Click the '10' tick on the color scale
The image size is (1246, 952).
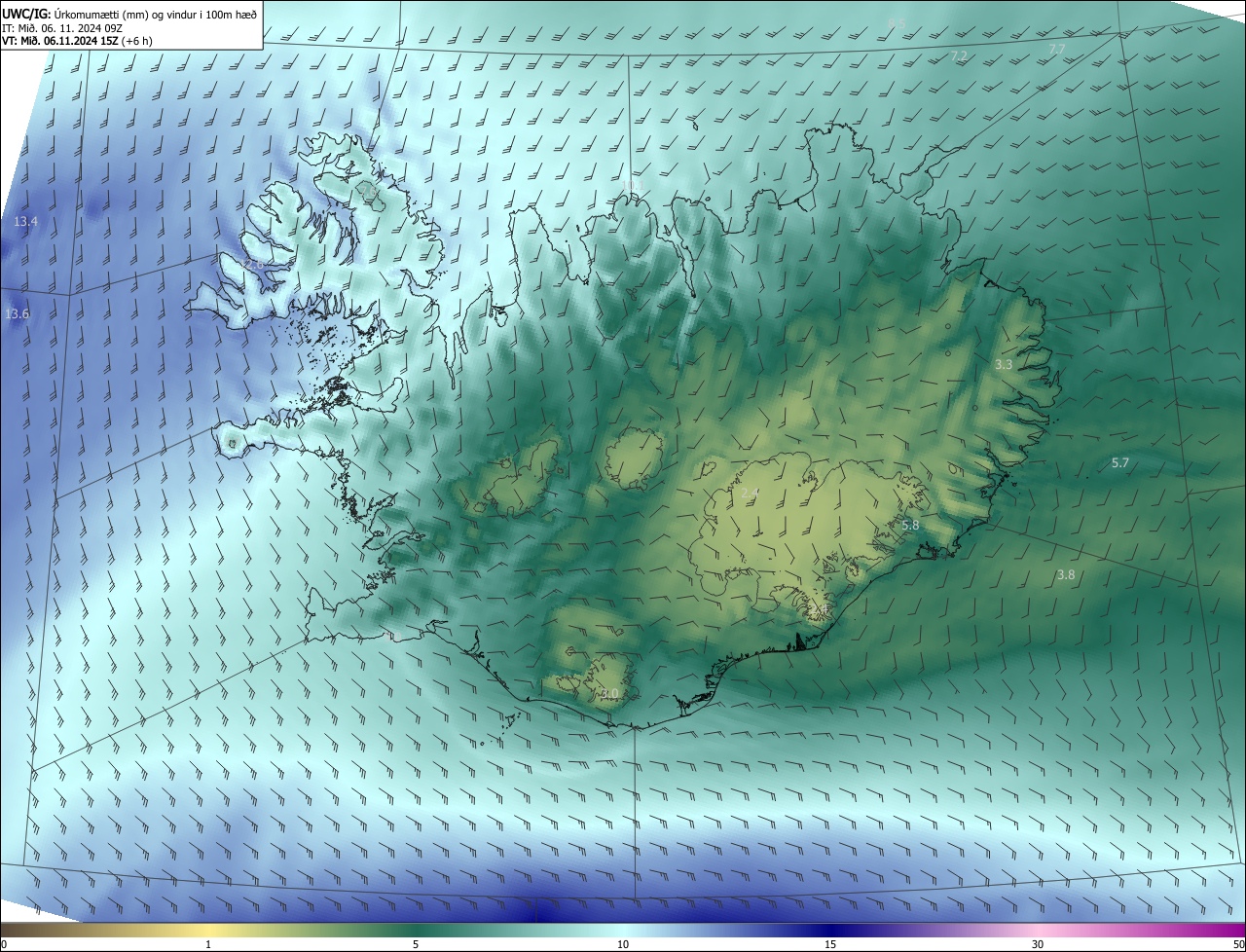(623, 944)
